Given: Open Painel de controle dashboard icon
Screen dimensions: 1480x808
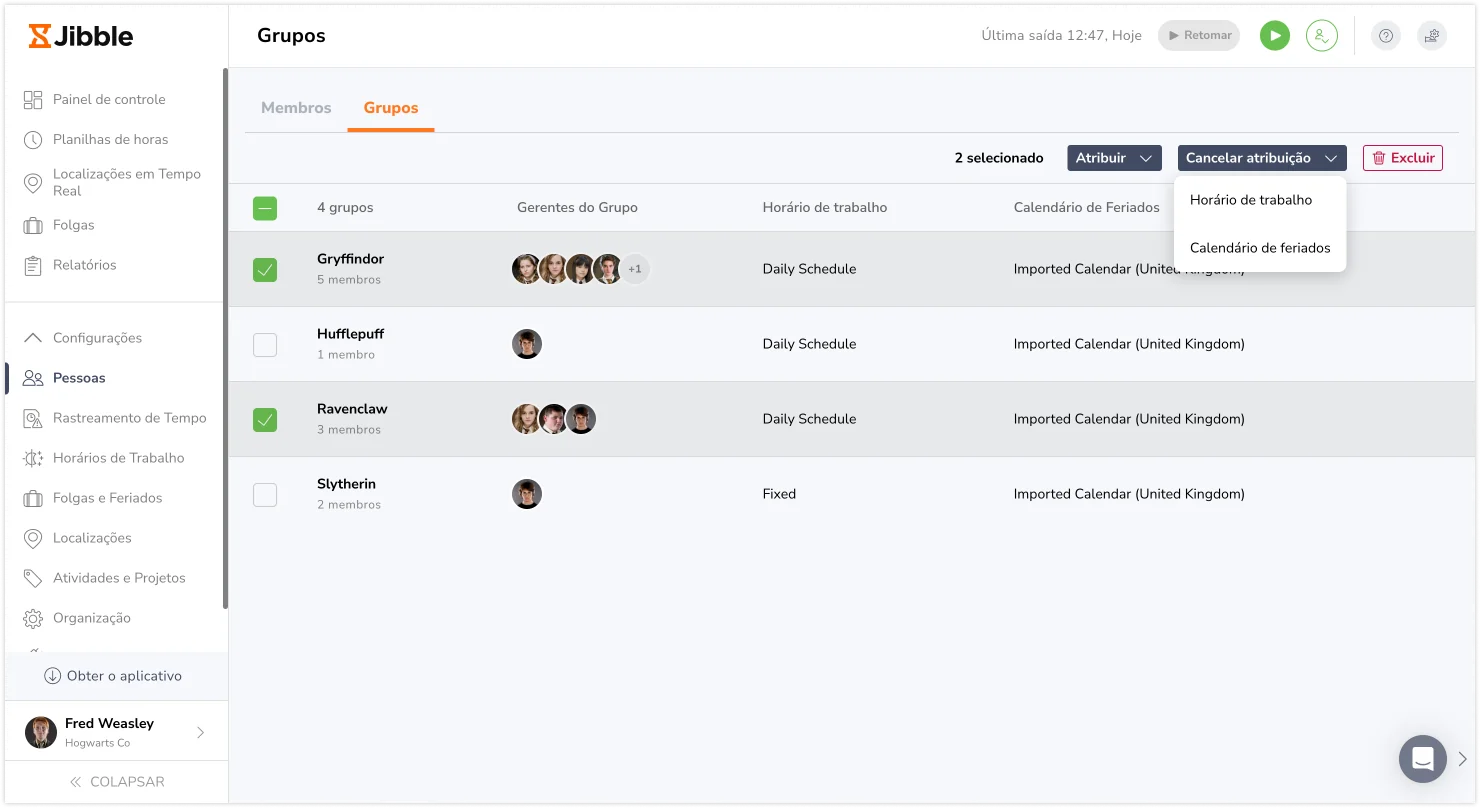Looking at the screenshot, I should point(33,99).
